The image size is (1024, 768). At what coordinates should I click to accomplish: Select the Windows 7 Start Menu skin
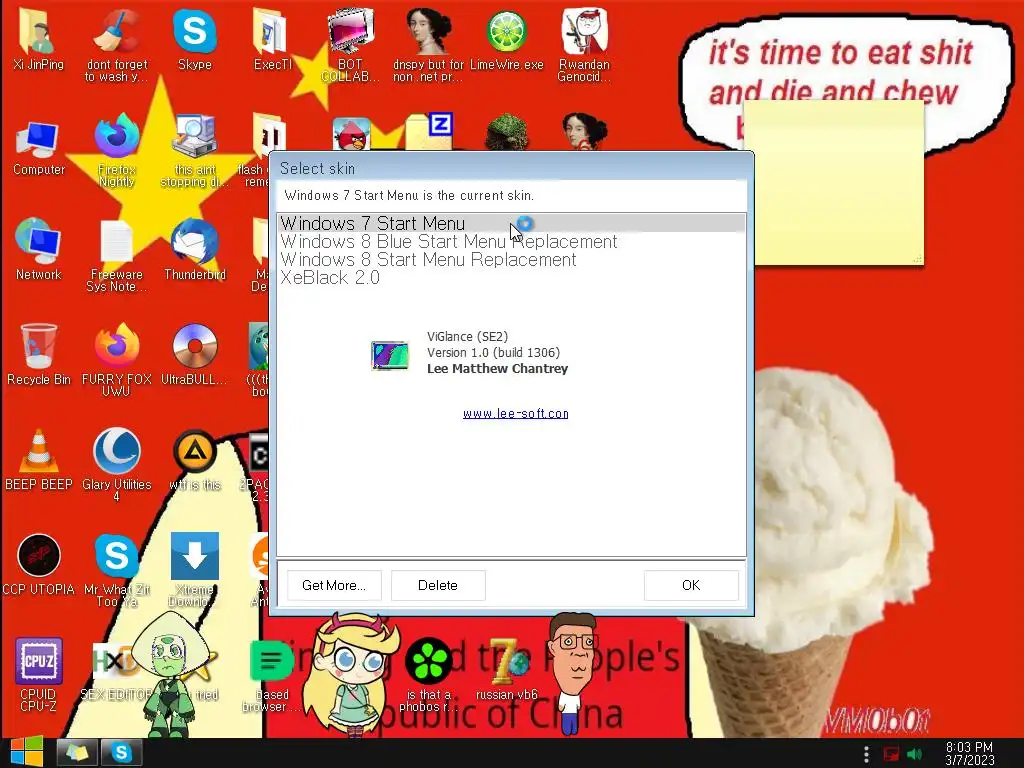point(511,223)
